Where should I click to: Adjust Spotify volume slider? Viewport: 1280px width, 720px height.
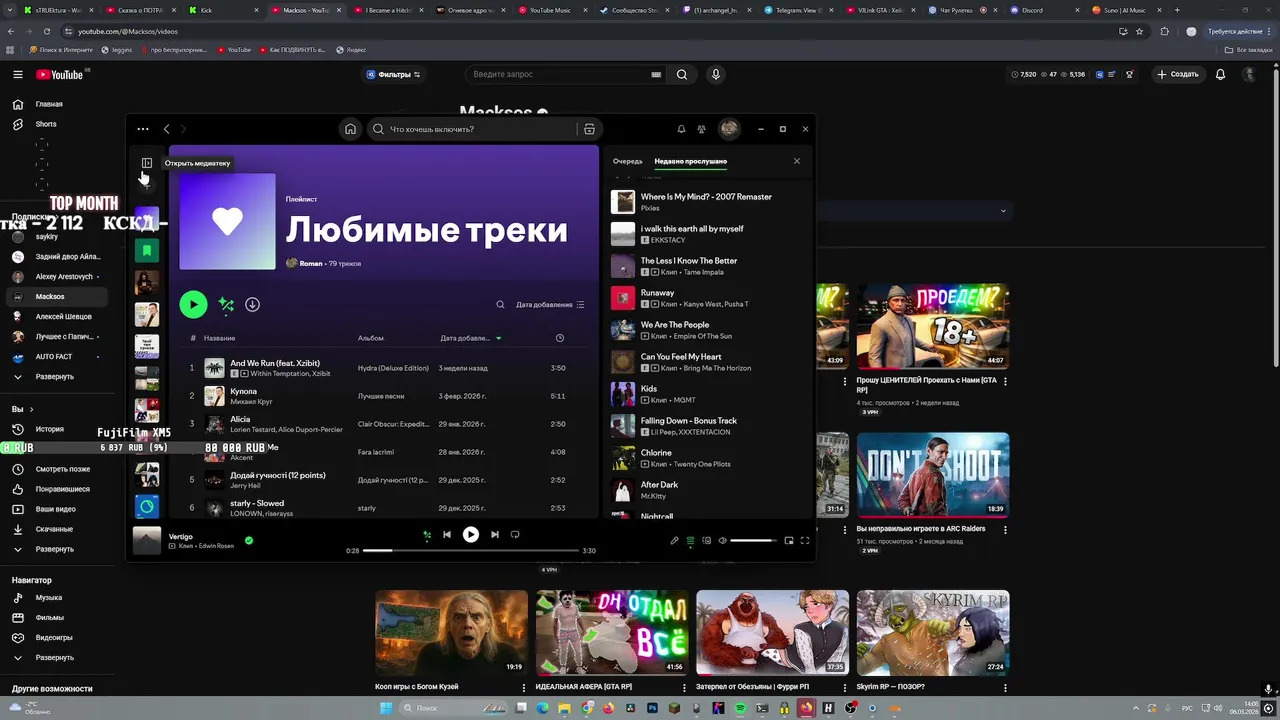(x=753, y=541)
